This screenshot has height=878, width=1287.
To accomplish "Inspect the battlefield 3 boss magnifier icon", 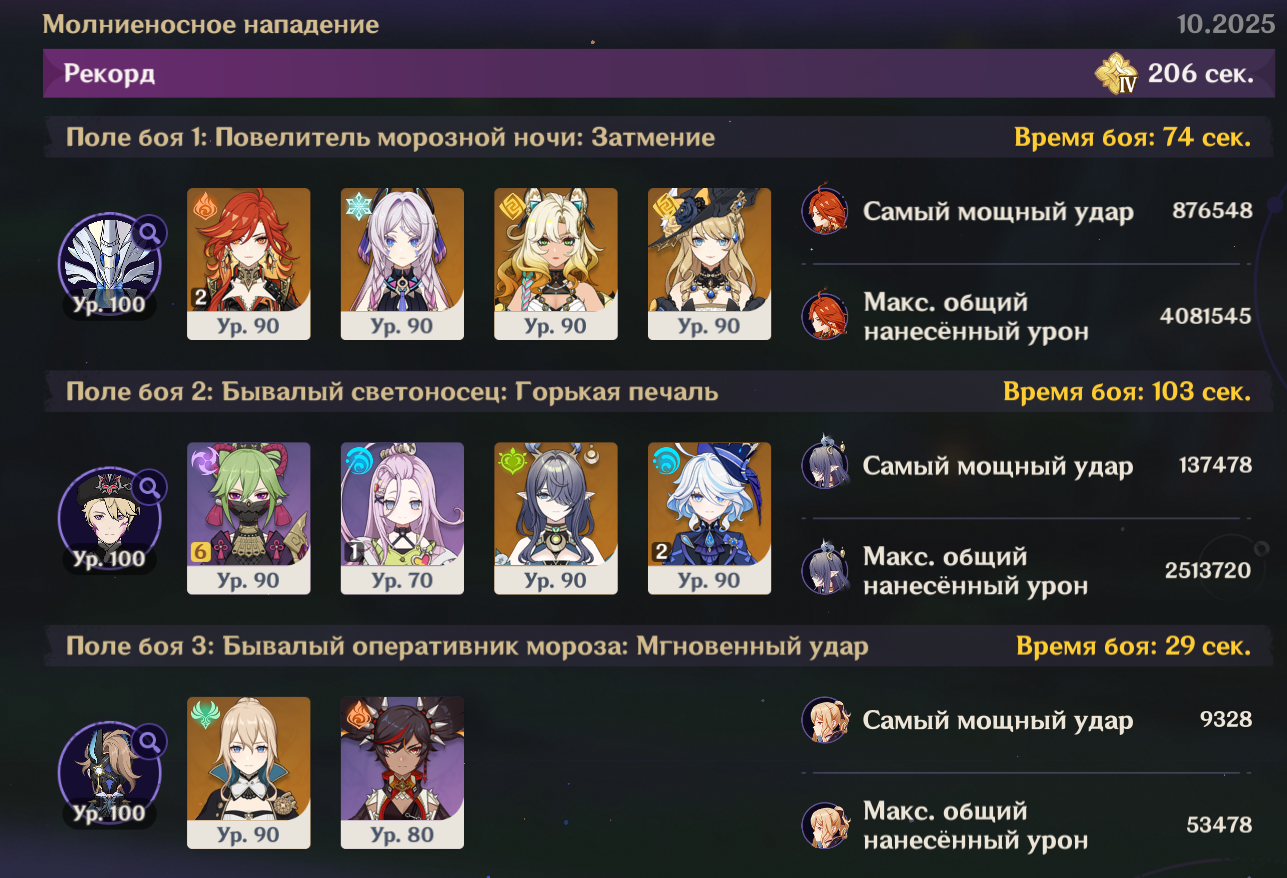I will (x=149, y=742).
